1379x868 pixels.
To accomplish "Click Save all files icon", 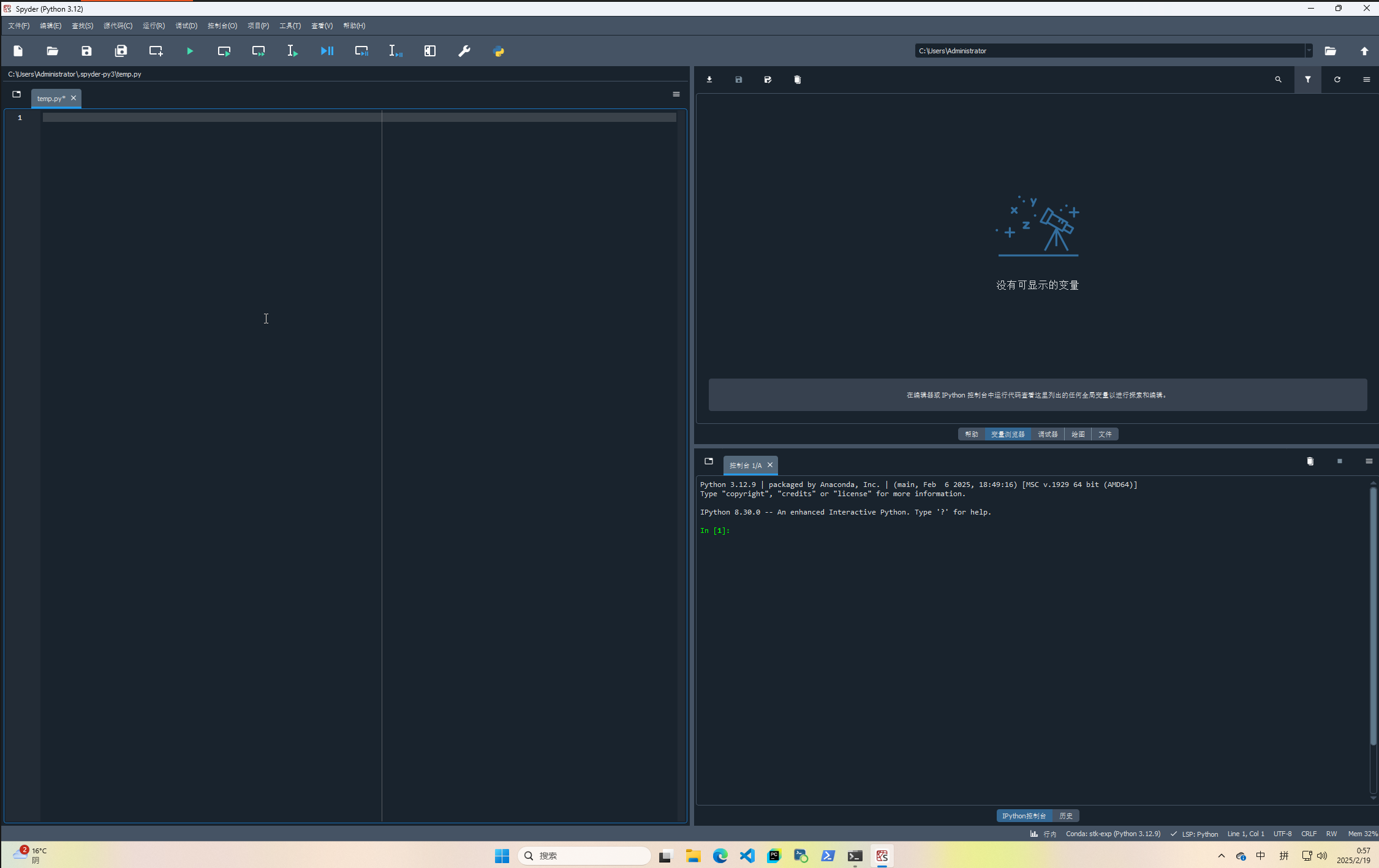I will [x=121, y=51].
